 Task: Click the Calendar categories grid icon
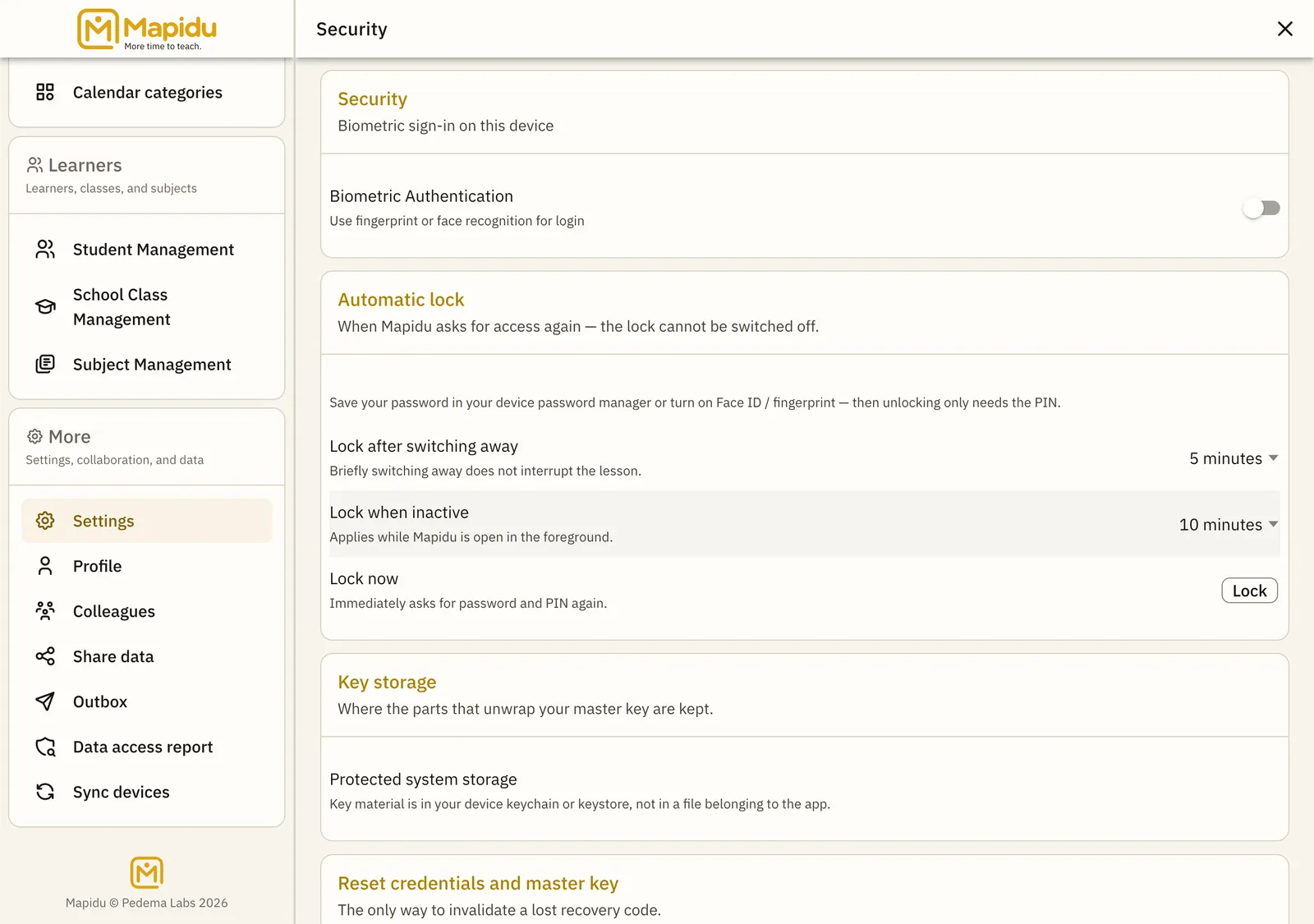[45, 92]
